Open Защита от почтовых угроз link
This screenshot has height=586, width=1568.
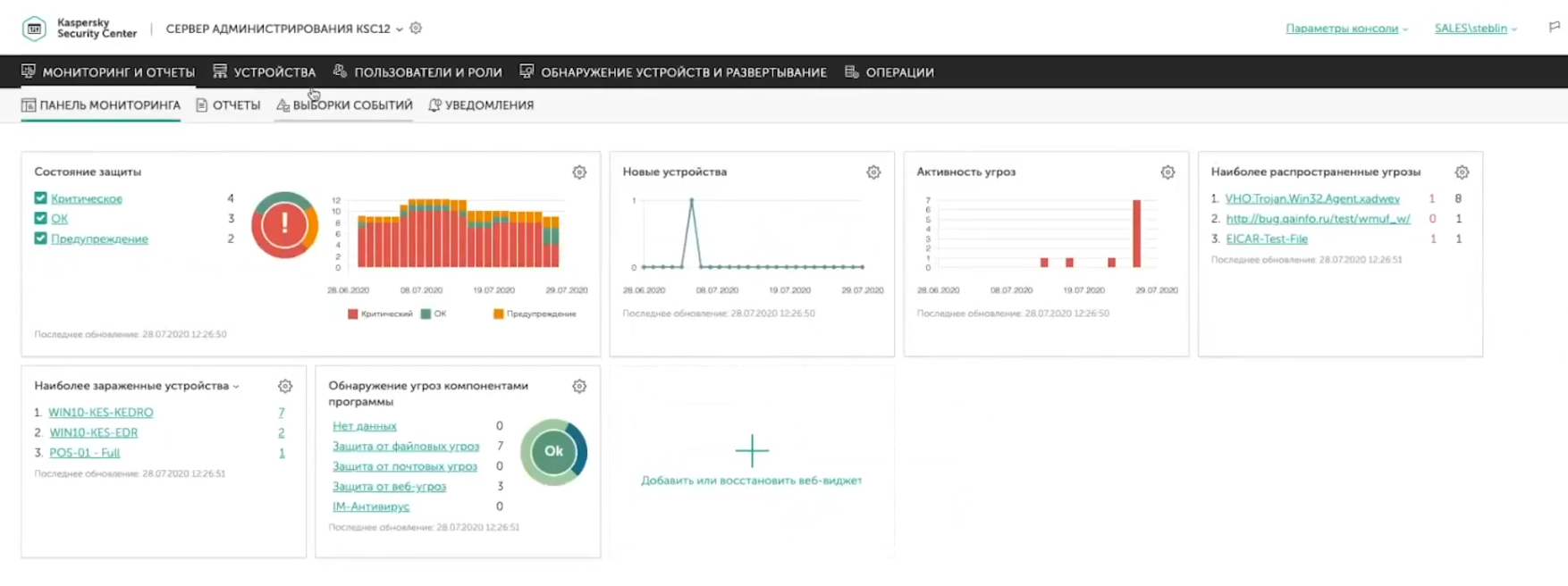click(x=405, y=466)
